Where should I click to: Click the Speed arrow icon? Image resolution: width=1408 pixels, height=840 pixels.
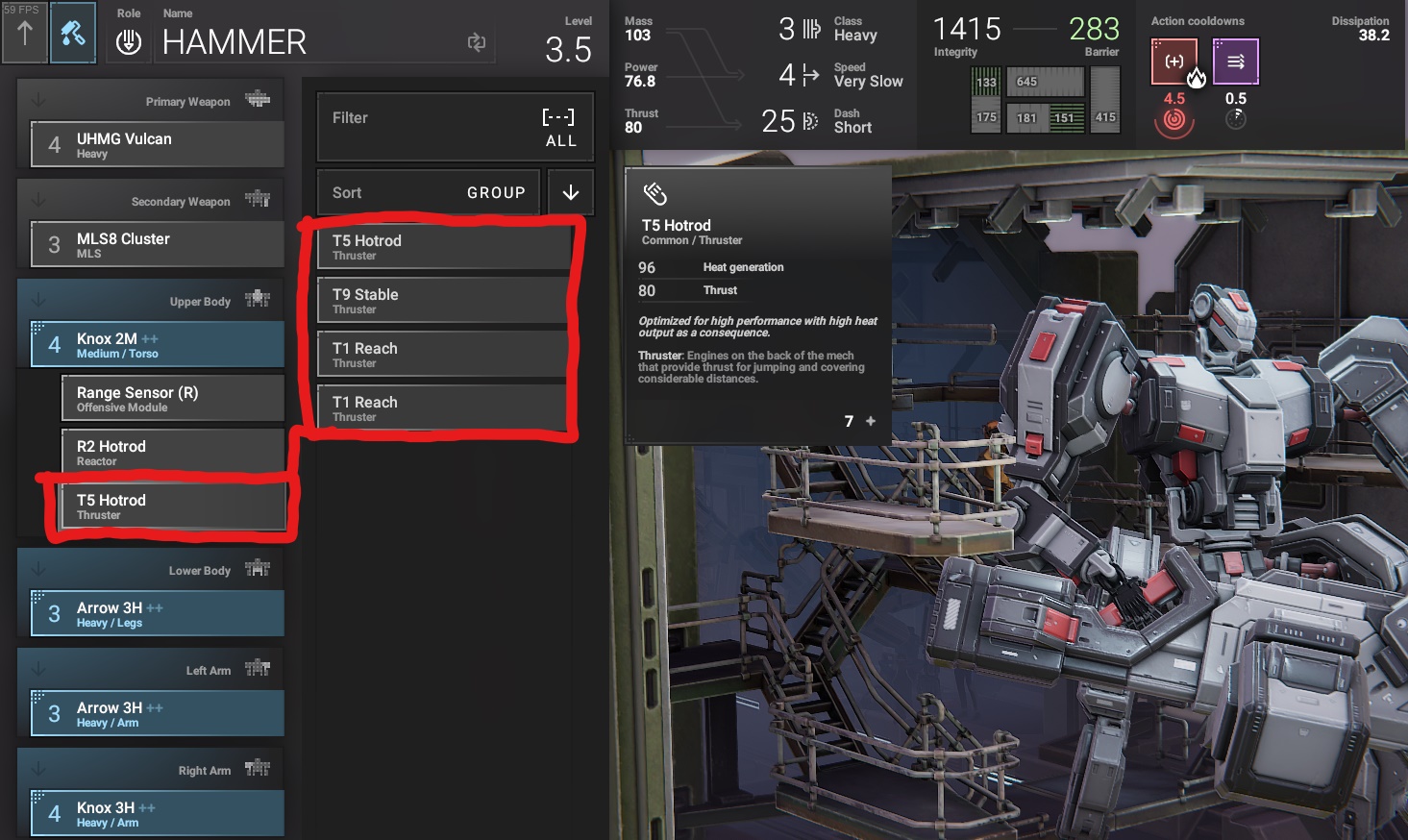click(811, 75)
